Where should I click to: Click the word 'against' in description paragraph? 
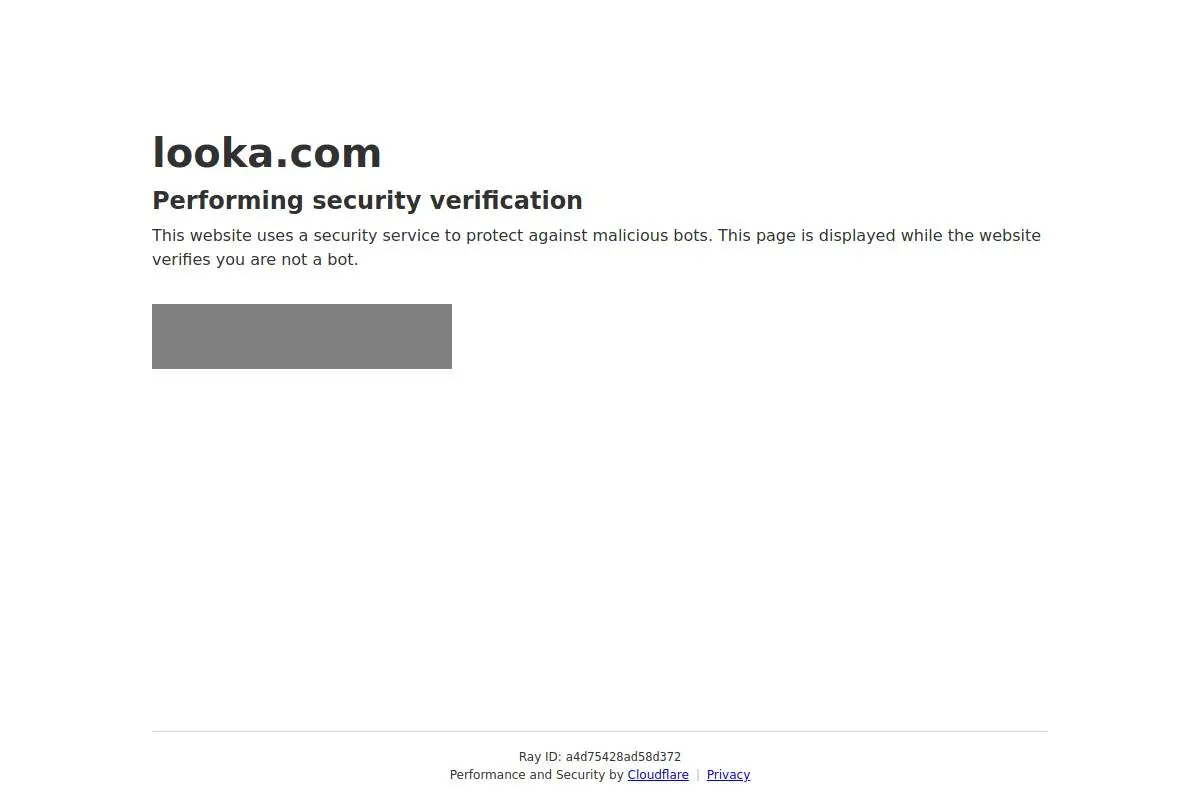(x=558, y=236)
